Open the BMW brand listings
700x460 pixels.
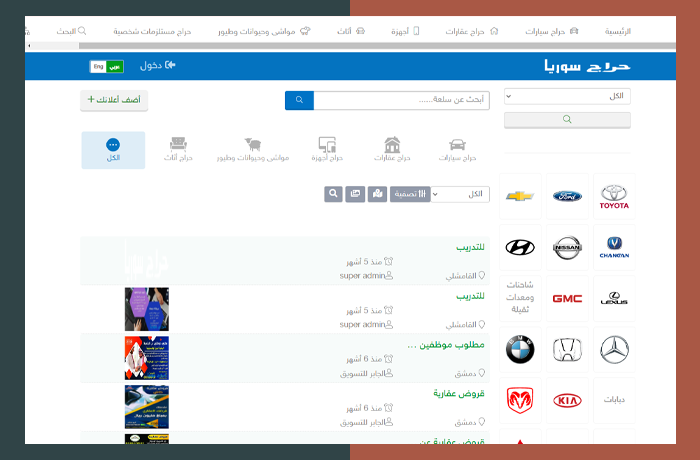pos(520,349)
